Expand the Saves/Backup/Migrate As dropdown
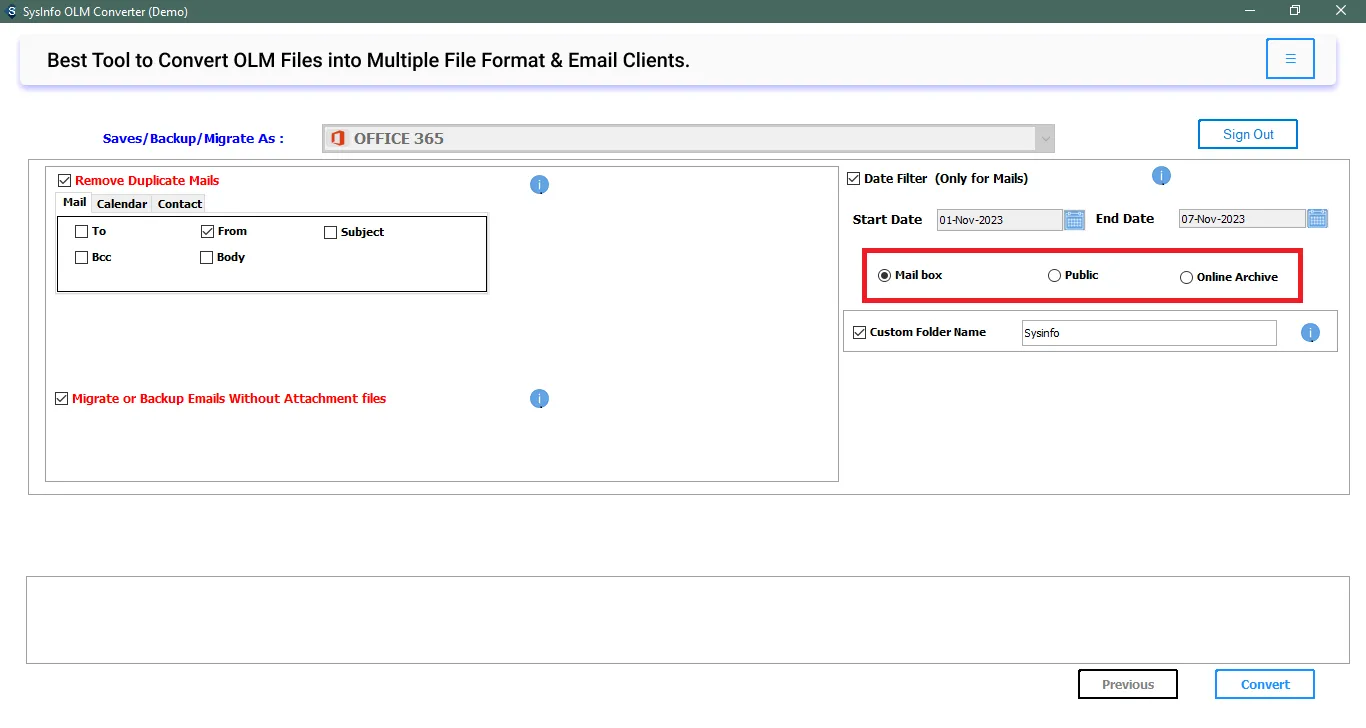The height and width of the screenshot is (728, 1366). (1044, 138)
